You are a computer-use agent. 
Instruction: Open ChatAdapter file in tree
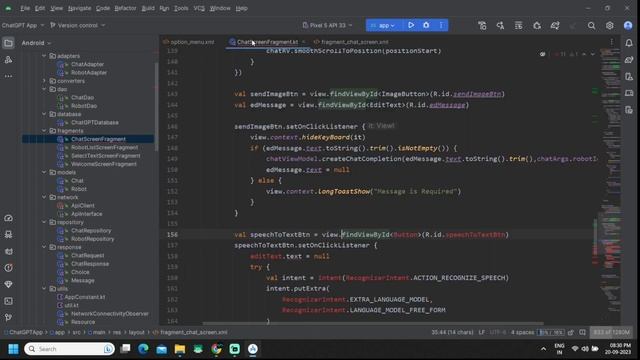tap(87, 64)
